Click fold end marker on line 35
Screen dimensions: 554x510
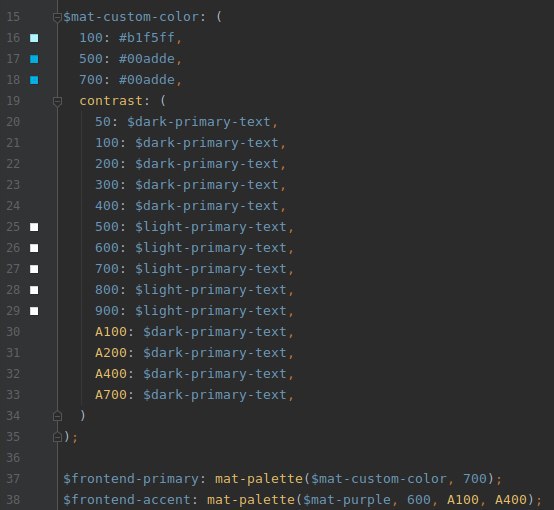pos(57,437)
